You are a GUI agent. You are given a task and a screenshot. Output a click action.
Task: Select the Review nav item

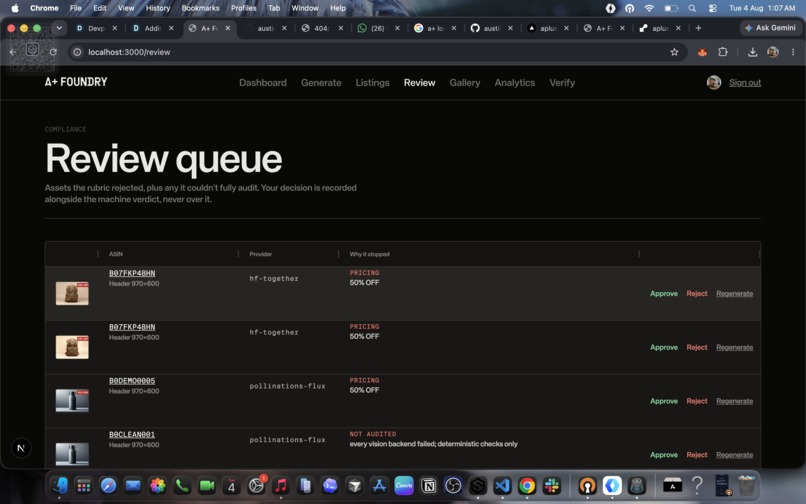[419, 83]
